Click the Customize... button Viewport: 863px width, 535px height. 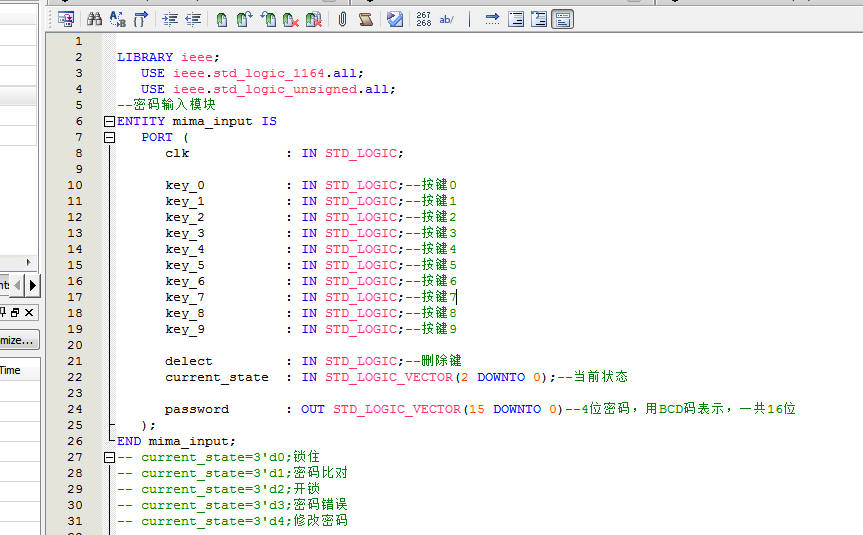19,340
